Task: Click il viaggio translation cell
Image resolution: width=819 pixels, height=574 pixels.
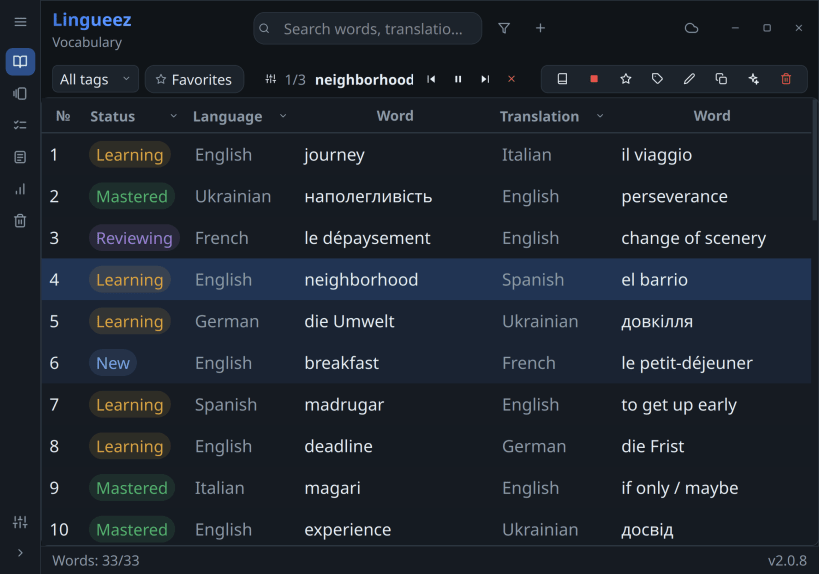Action: 657,155
